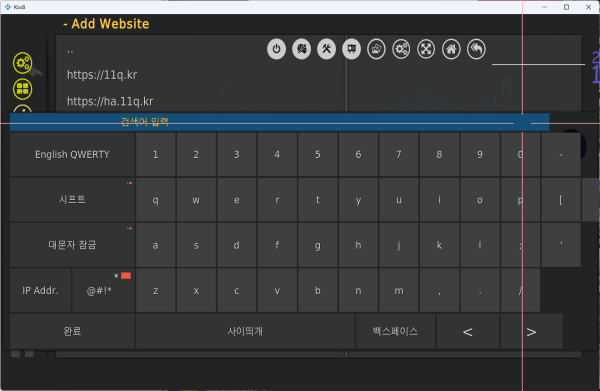Viewport: 600px width, 391px height.
Task: Open the pictures folder icon
Action: [x=376, y=49]
